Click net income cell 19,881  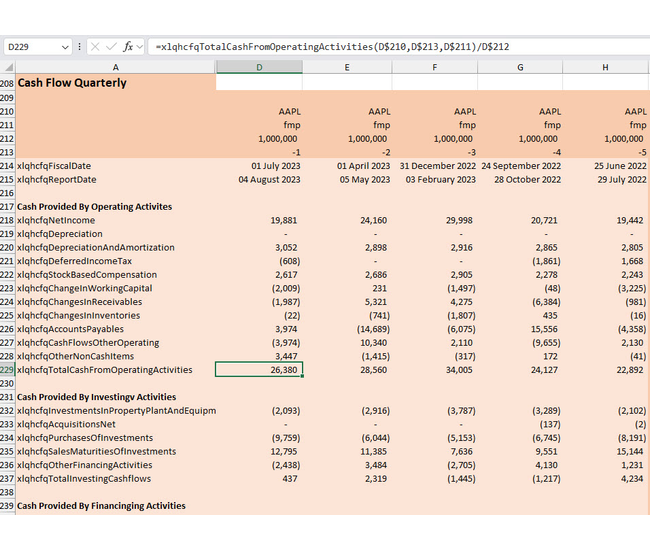(259, 220)
